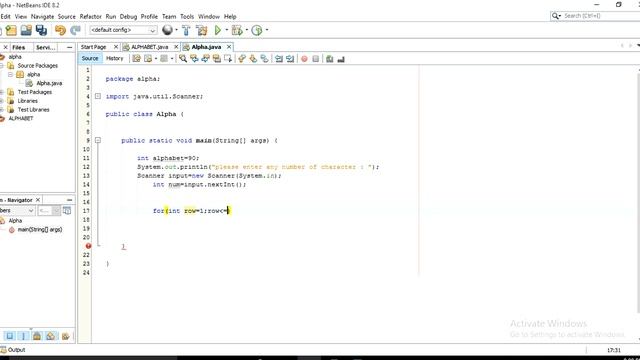Click the Find Previous Occurrence icon
Screen dimensions: 640x360
[x=194, y=59]
